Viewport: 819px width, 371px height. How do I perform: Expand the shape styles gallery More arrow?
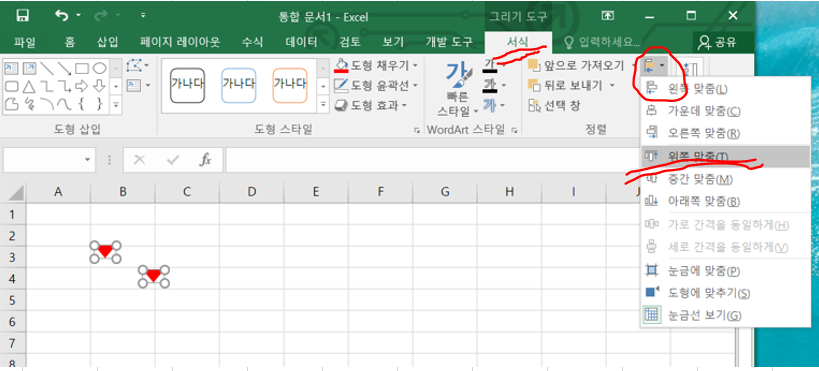pos(324,105)
